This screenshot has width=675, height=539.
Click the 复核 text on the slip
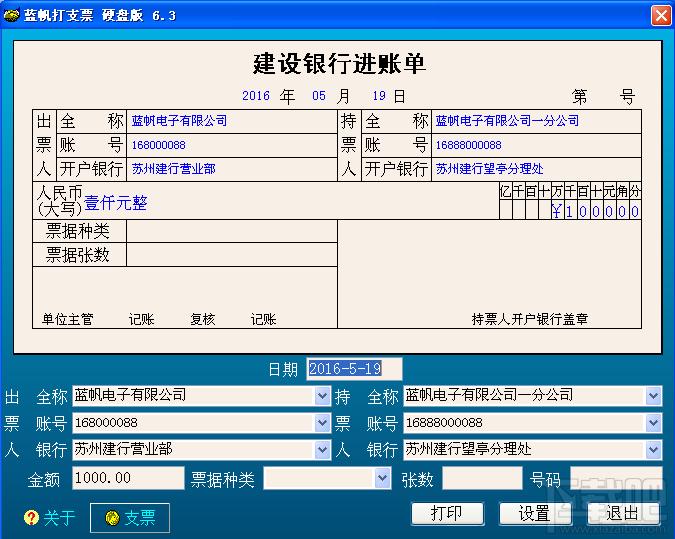[202, 319]
